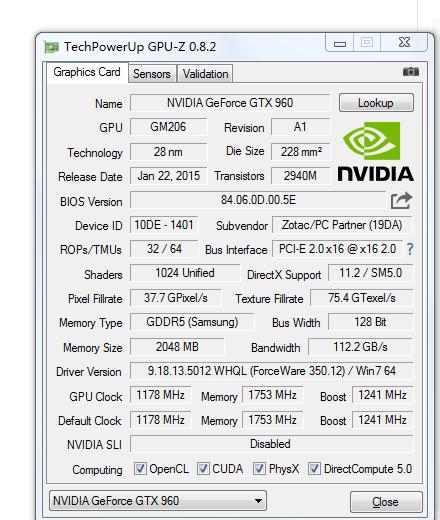
Task: Open the GPU selection dropdown
Action: pos(158,500)
